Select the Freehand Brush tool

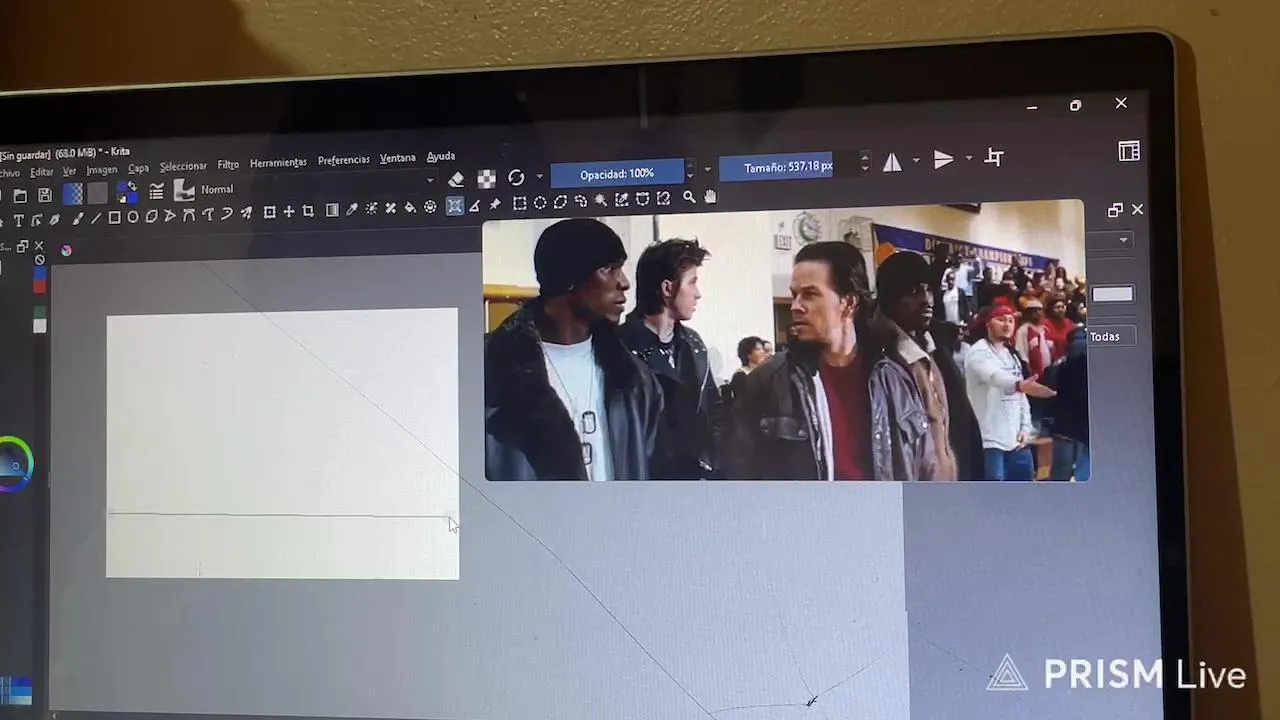78,218
